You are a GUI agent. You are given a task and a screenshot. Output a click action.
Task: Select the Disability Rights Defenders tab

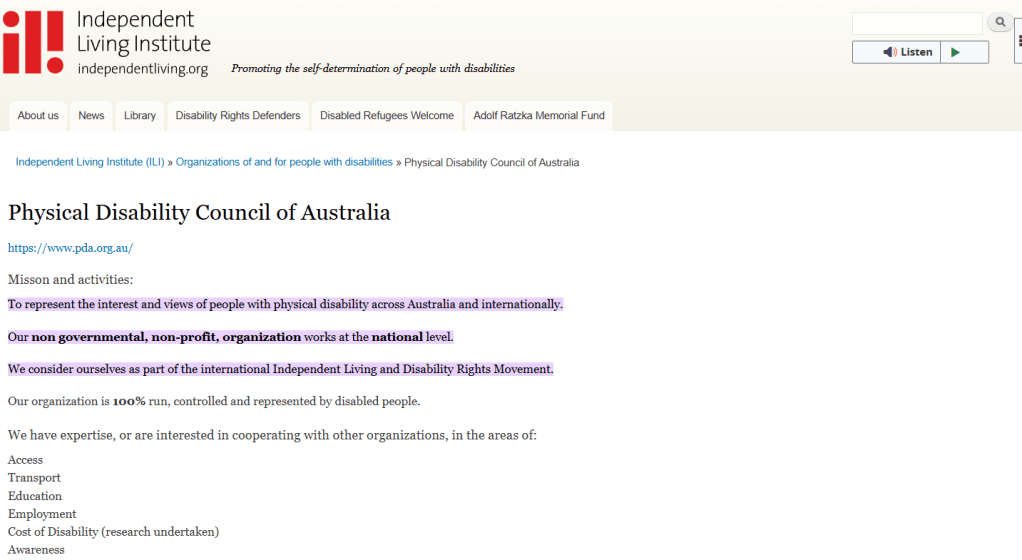tap(238, 116)
